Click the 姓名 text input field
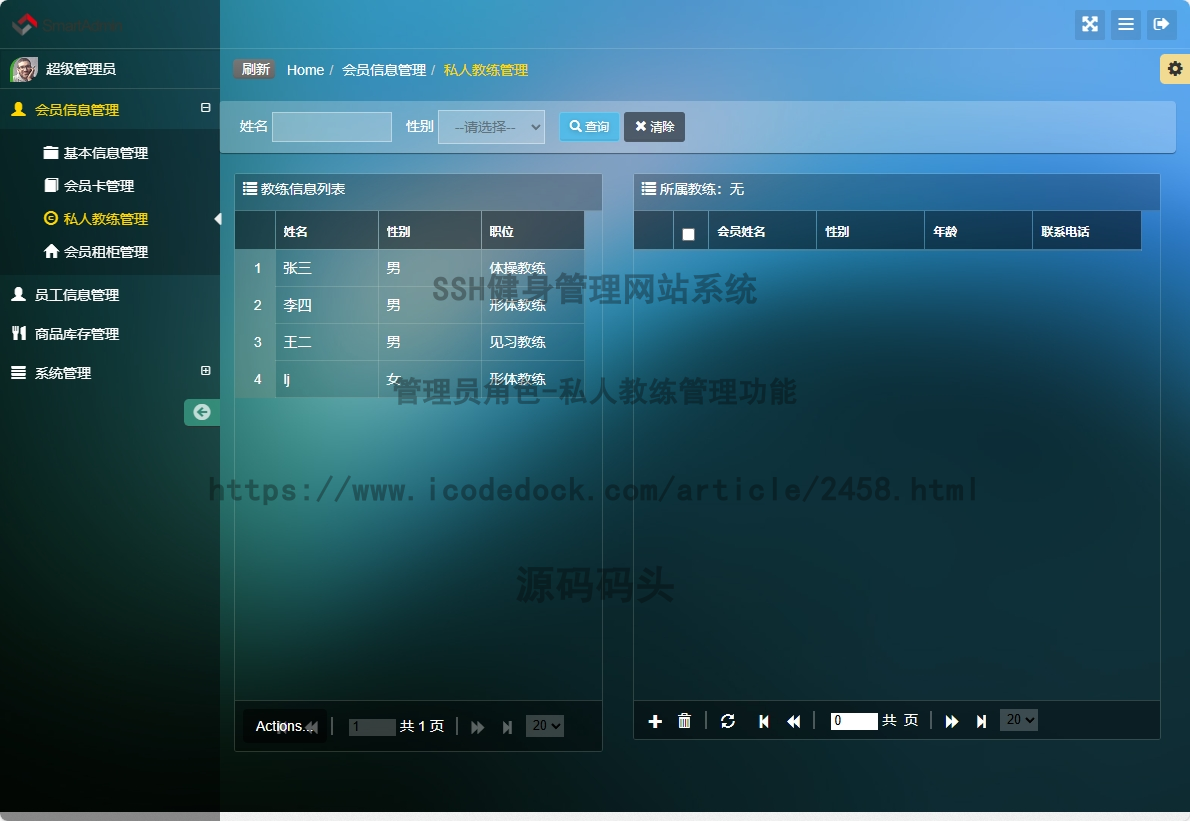This screenshot has height=821, width=1190. (x=332, y=127)
